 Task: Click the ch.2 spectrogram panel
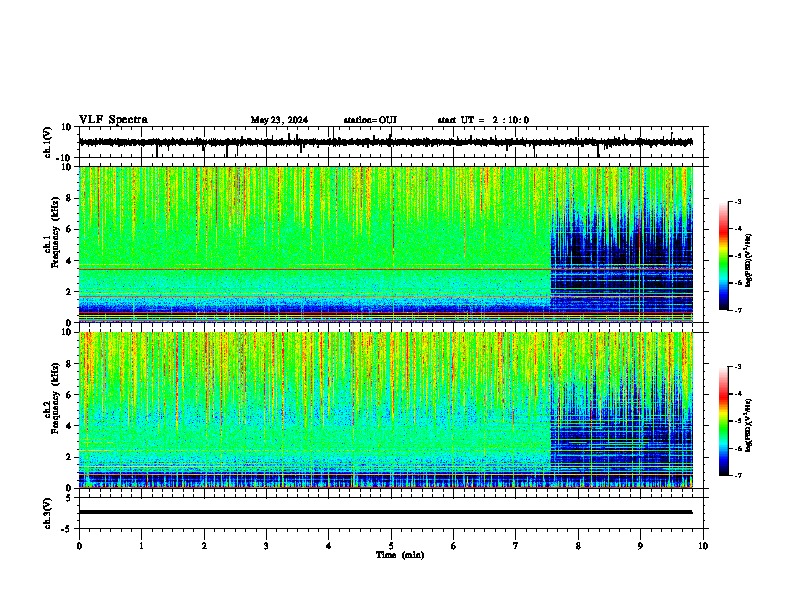385,410
